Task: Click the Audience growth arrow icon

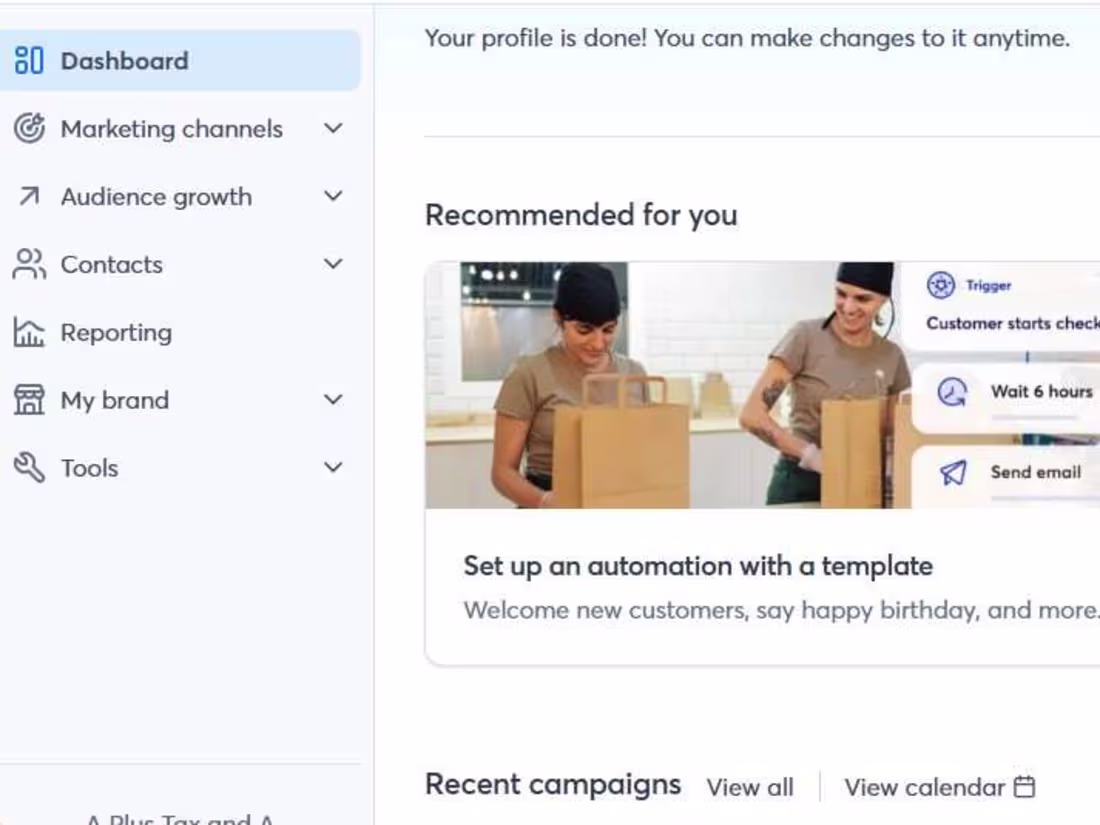Action: (30, 196)
